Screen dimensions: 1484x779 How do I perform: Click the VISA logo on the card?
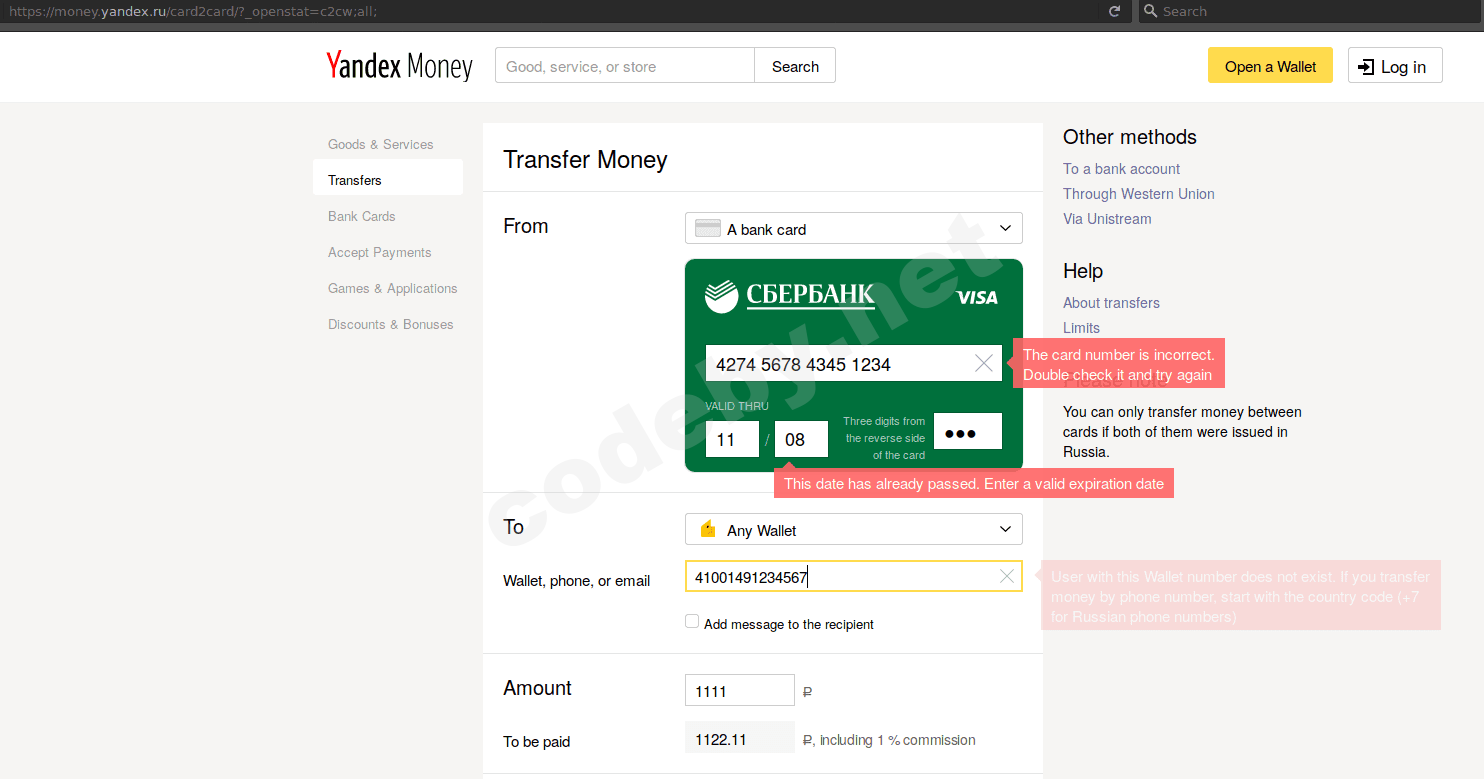(x=977, y=298)
